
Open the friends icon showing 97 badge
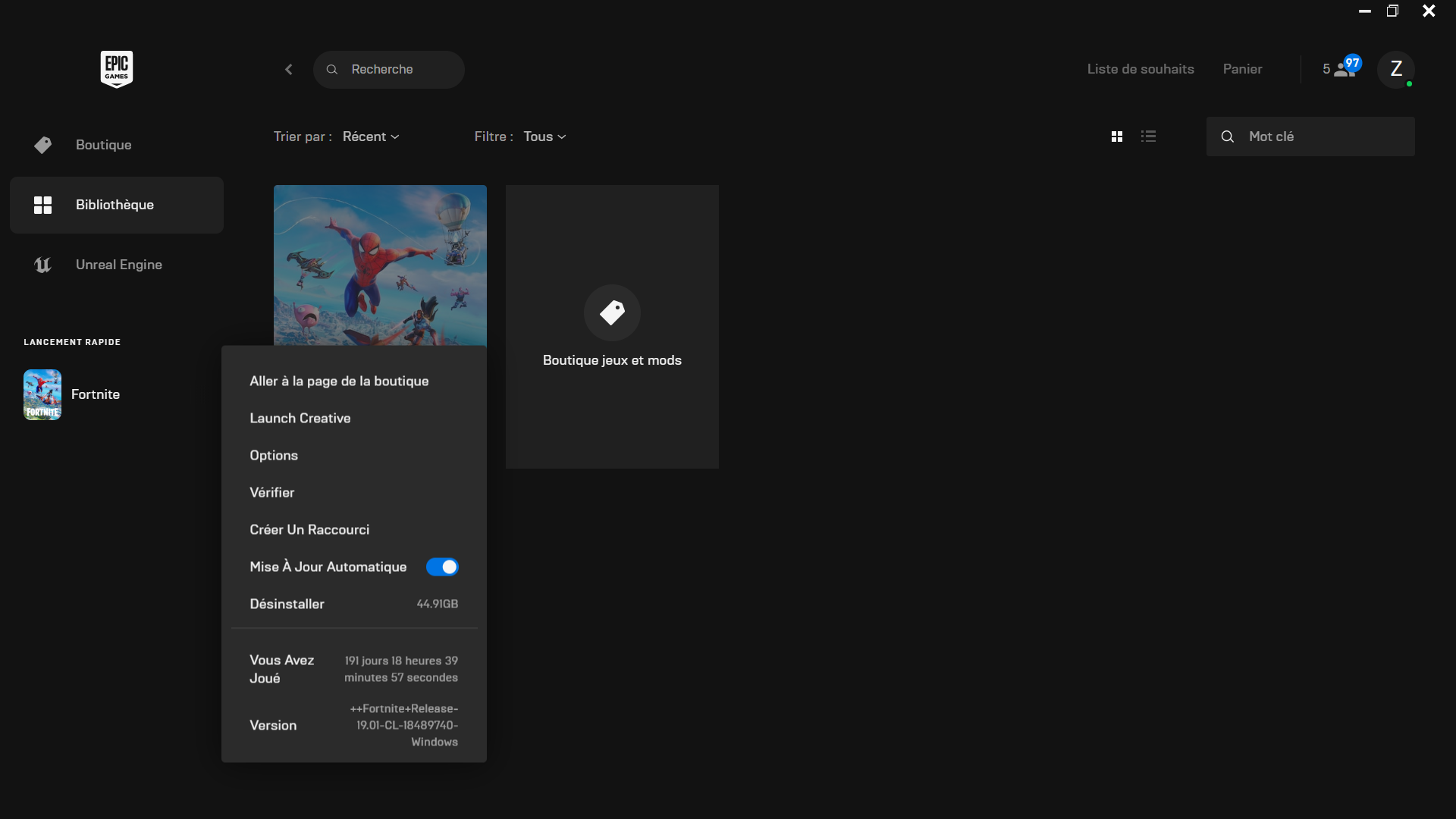(1348, 67)
